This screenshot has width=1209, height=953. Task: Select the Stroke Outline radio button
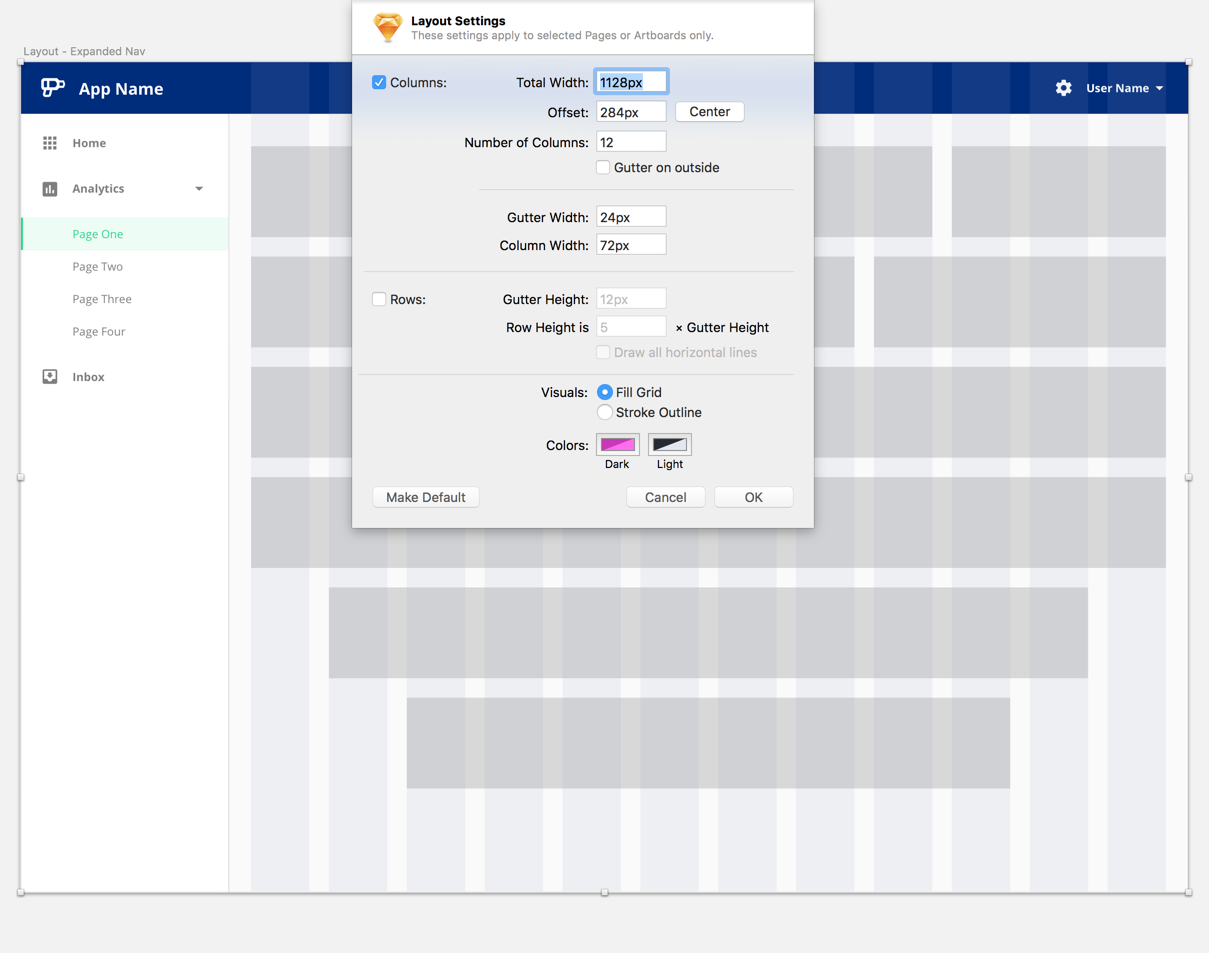(x=604, y=412)
